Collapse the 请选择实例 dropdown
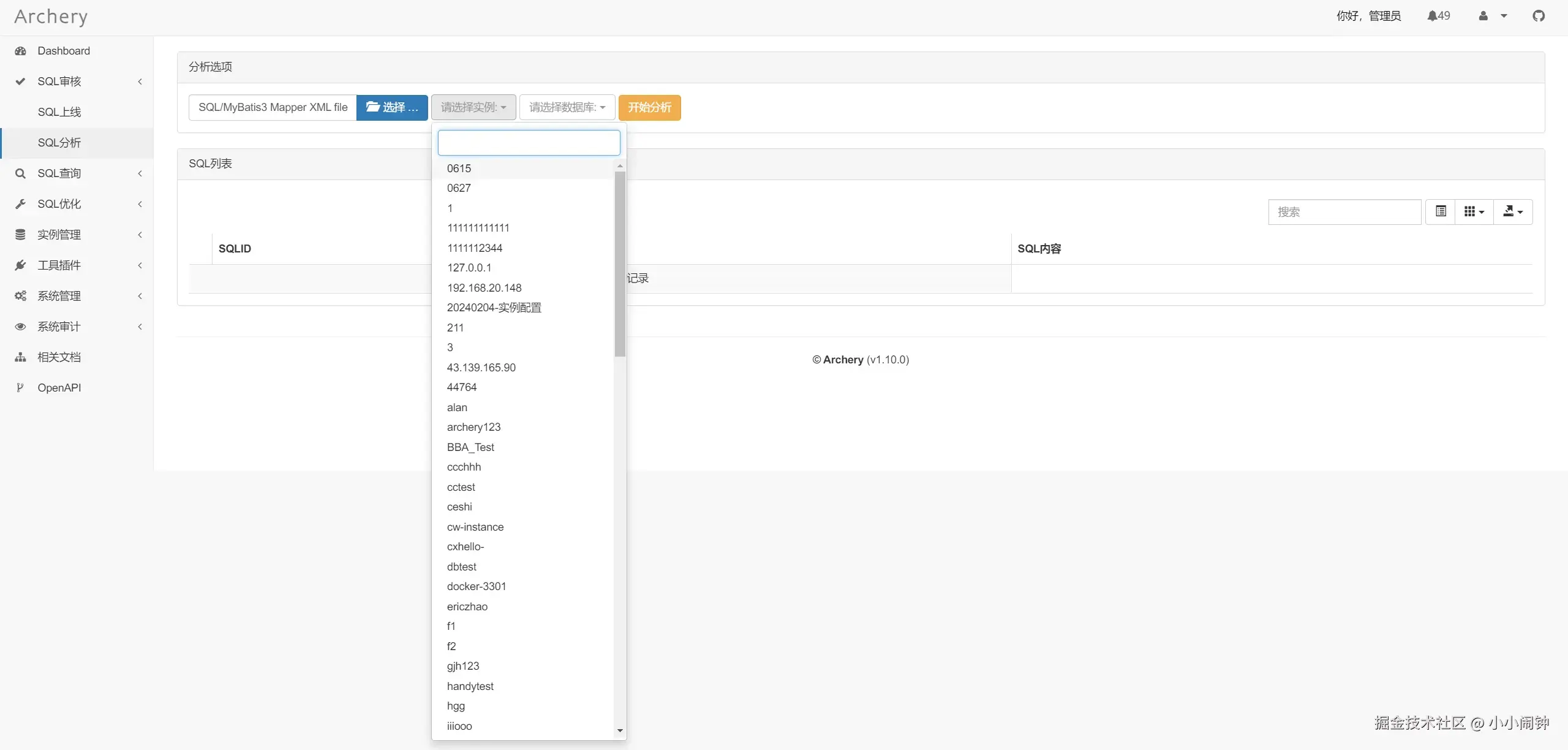 tap(473, 107)
